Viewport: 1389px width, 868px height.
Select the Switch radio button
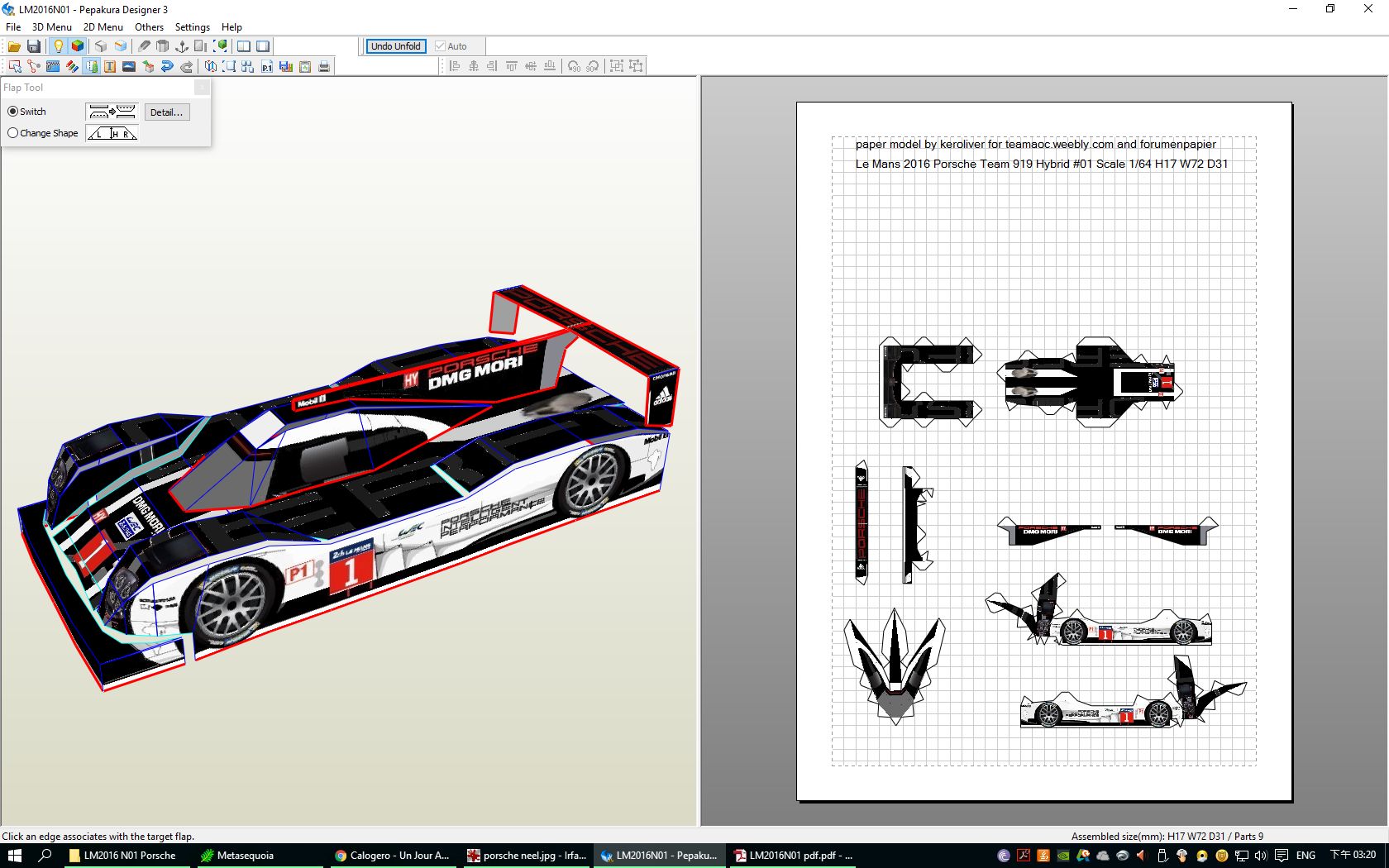click(13, 112)
